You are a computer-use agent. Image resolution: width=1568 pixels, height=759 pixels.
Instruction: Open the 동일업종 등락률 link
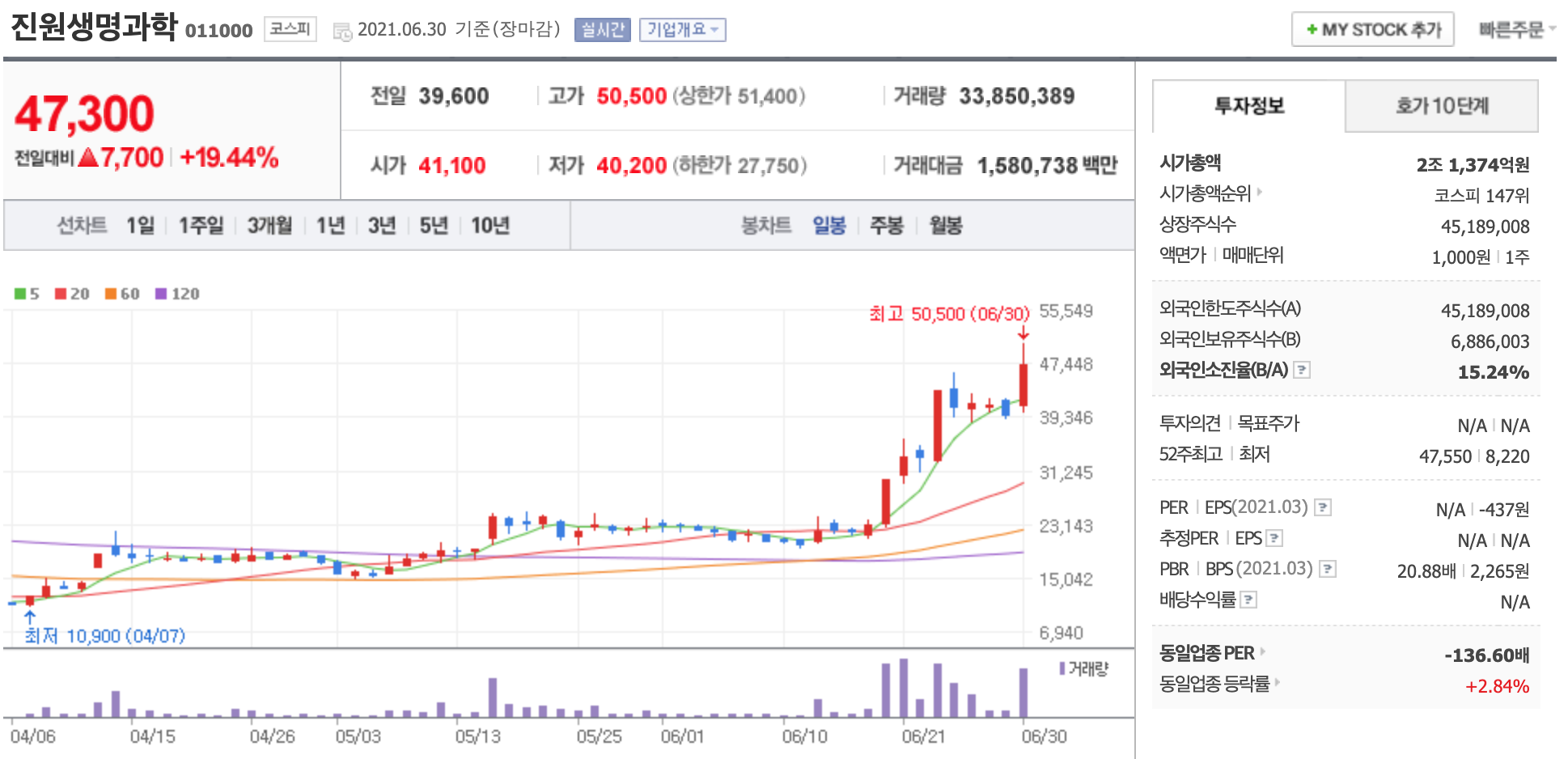coord(1214,684)
